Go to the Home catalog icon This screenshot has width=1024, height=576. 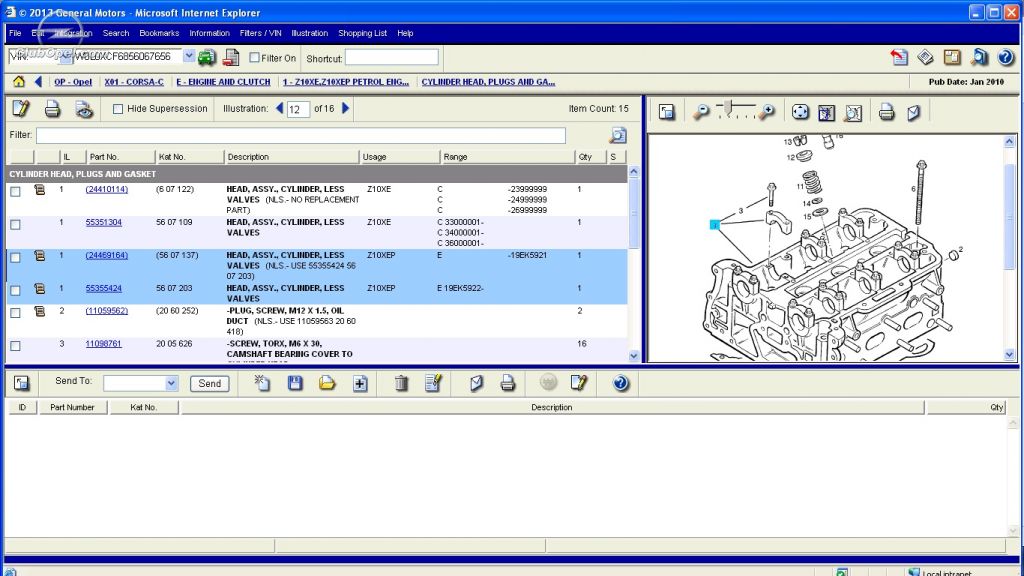19,82
